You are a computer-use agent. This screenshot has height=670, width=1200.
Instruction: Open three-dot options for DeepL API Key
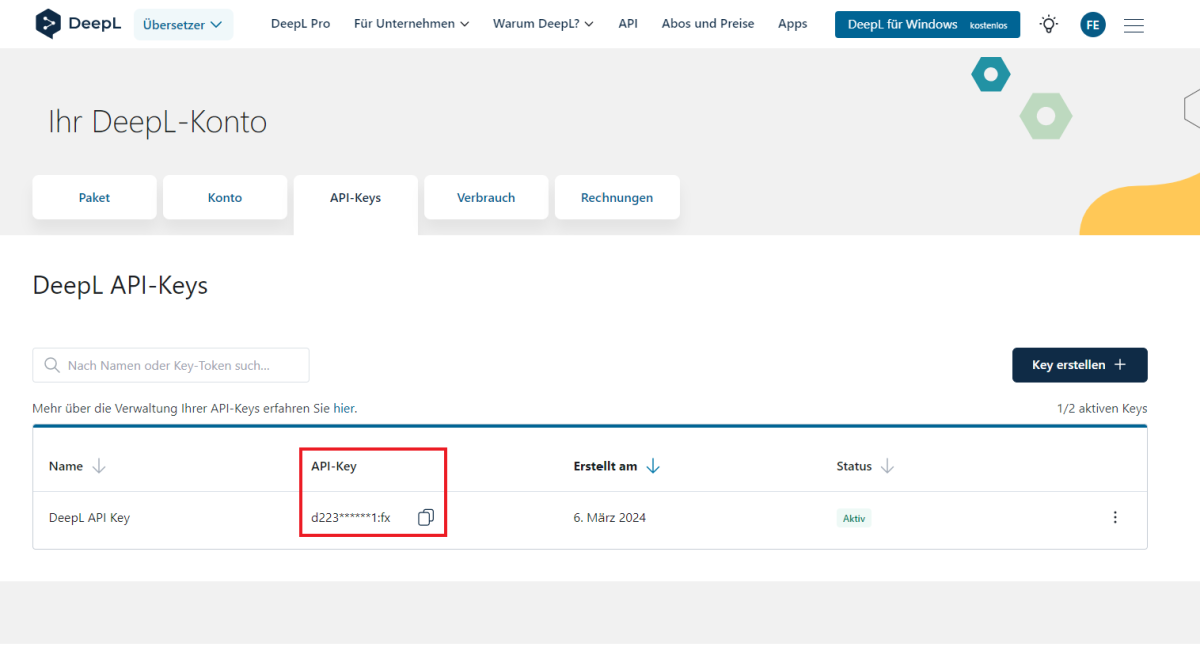pos(1115,517)
